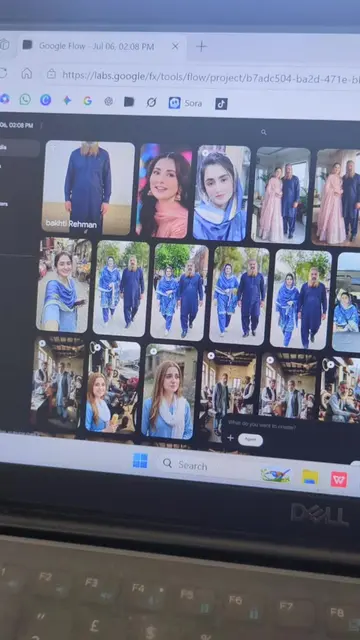Open the street selfie thumbnail of woman in blue
This screenshot has width=360, height=640.
[x=64, y=284]
